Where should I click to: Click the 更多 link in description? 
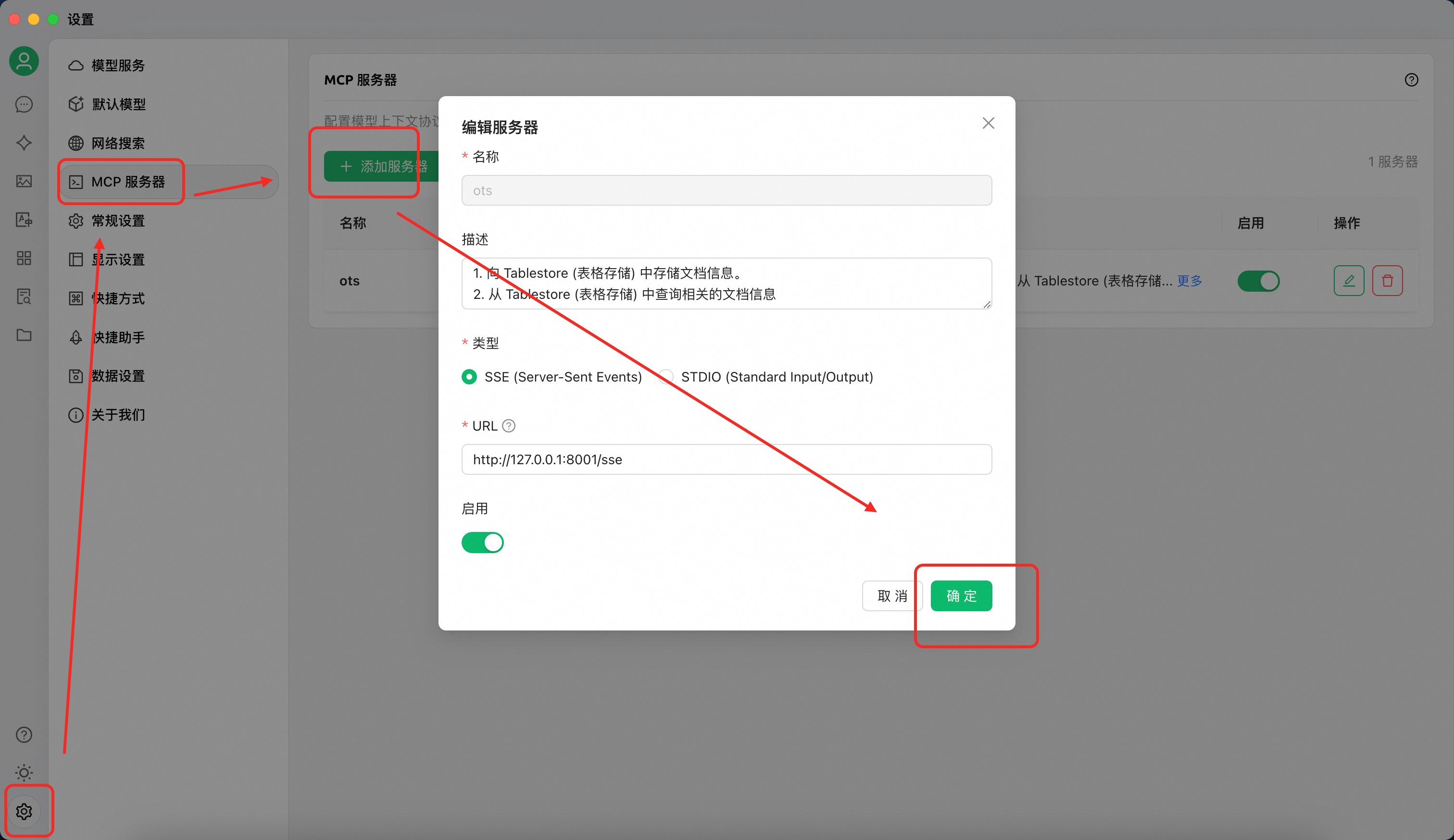click(x=1189, y=281)
